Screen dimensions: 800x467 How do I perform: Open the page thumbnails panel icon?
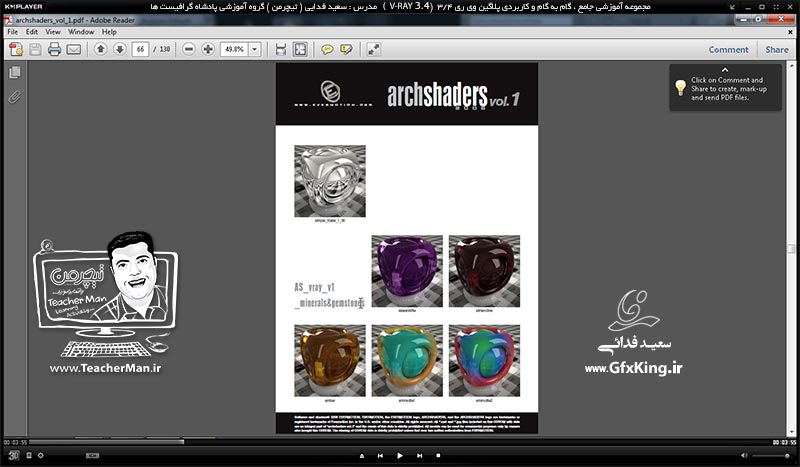15,72
